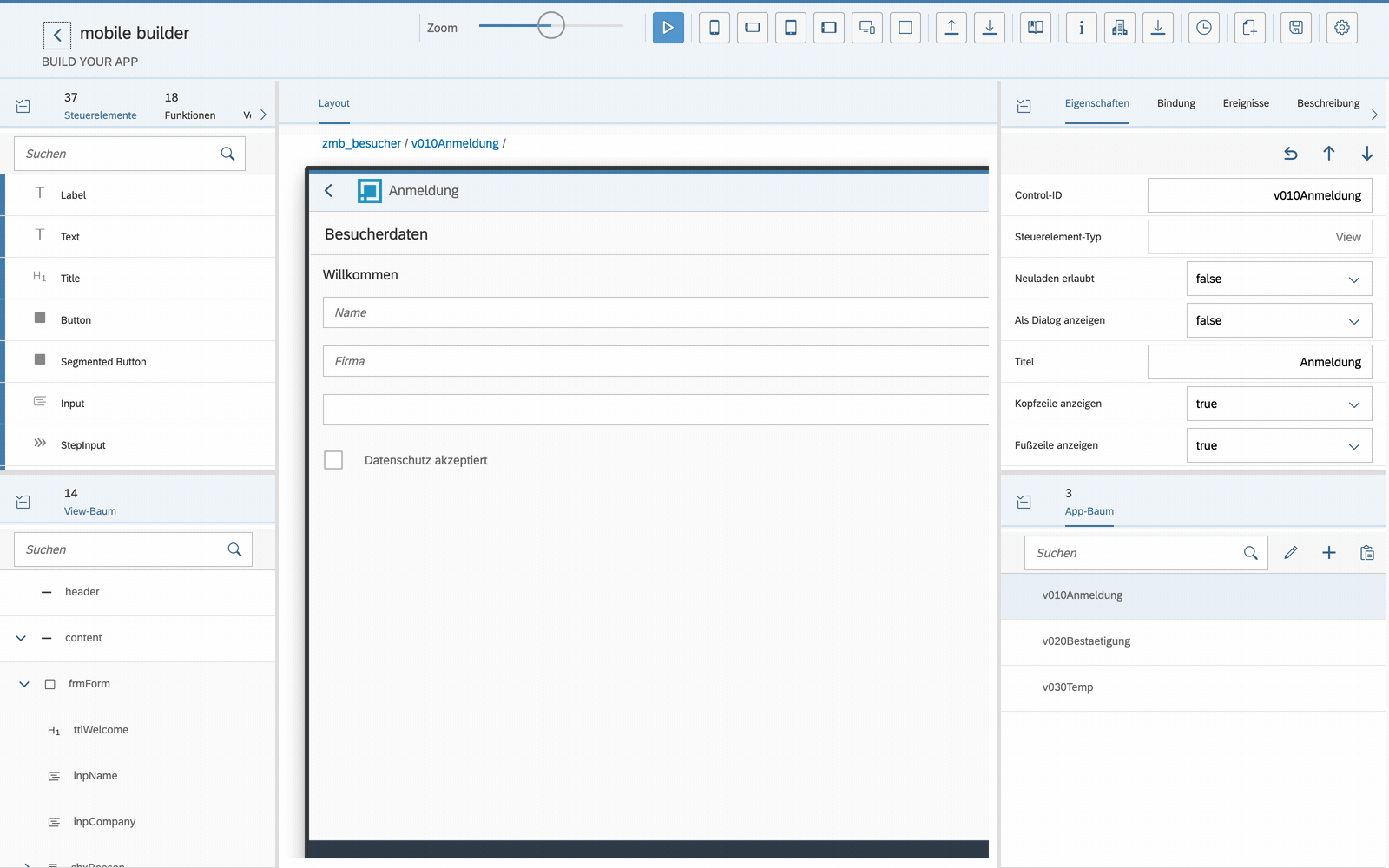Go back using header back arrow
This screenshot has height=868, width=1389.
click(x=57, y=35)
